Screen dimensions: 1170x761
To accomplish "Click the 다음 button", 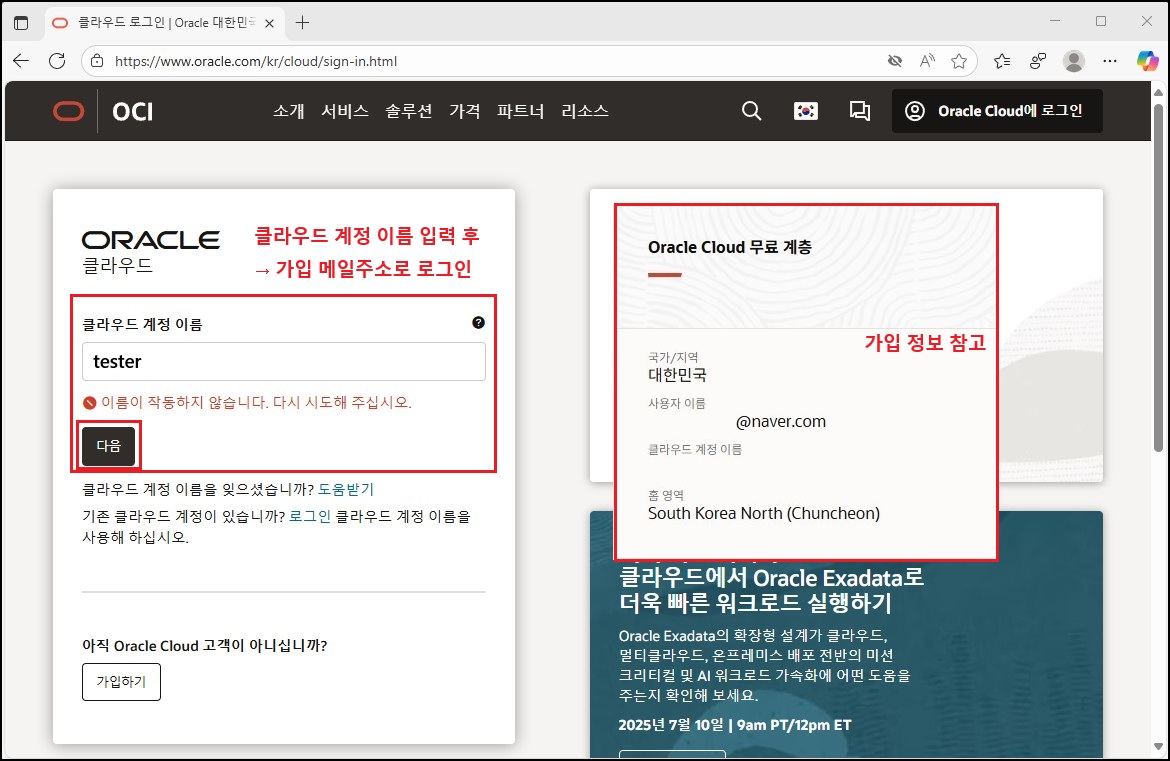I will tap(109, 446).
